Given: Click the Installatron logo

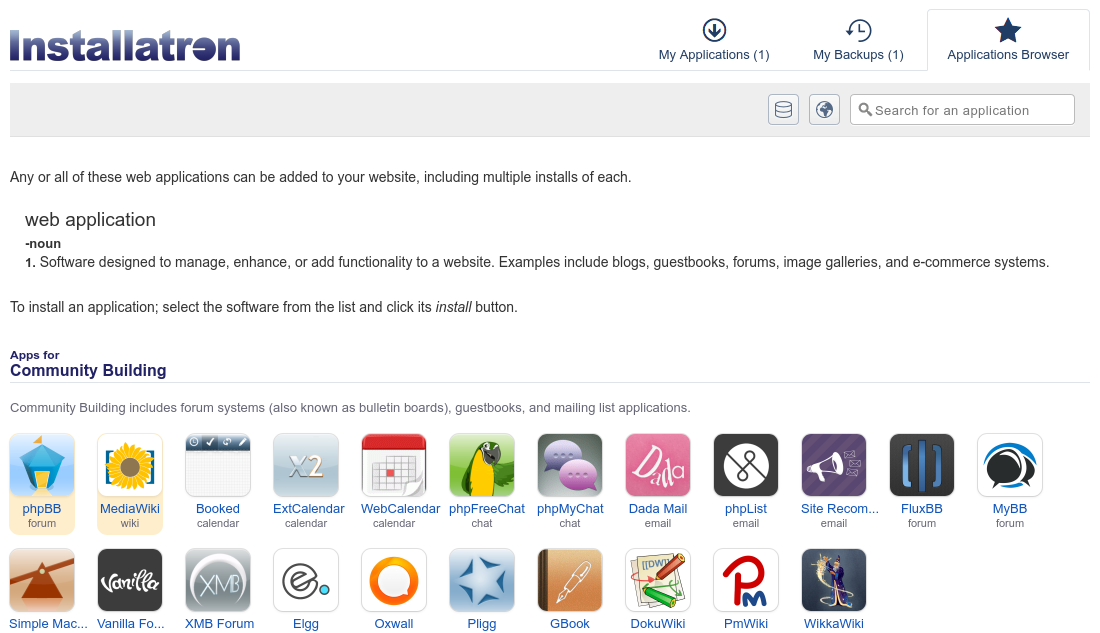Looking at the screenshot, I should (125, 46).
